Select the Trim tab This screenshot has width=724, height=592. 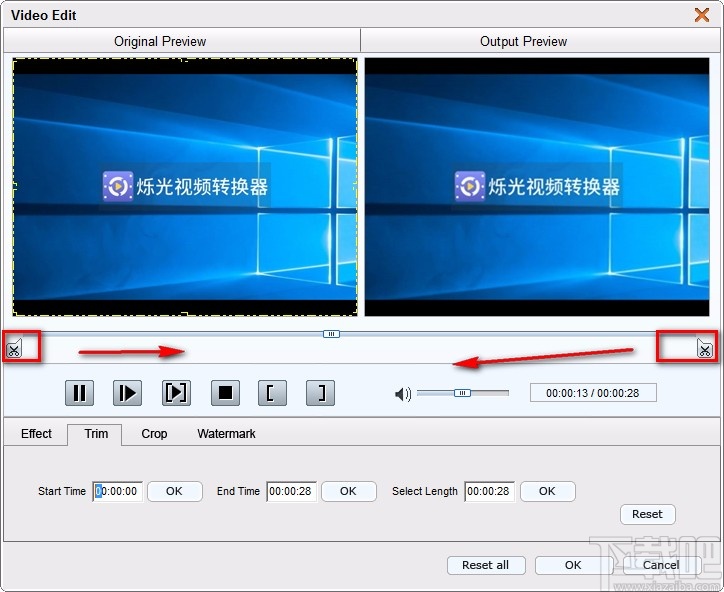(x=96, y=434)
